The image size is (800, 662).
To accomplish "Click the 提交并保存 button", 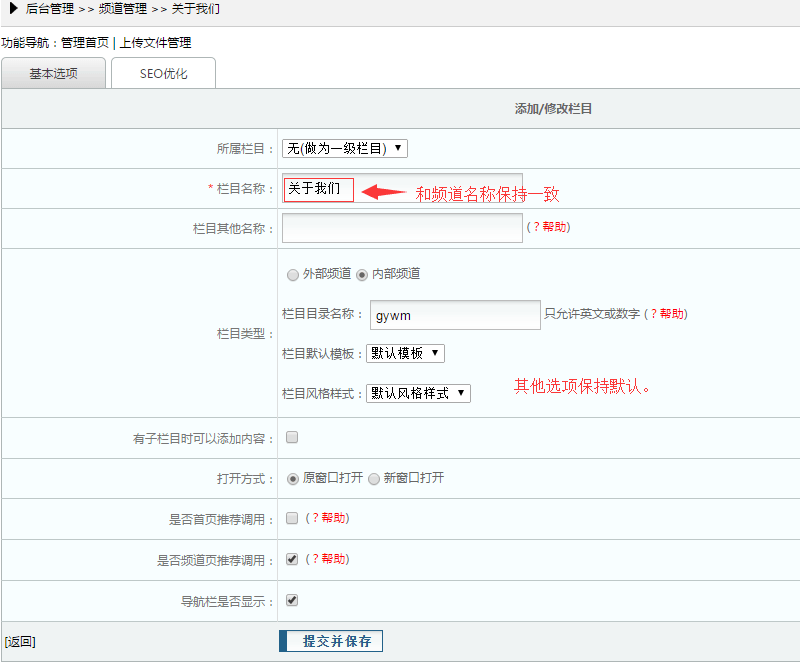I will [x=331, y=641].
